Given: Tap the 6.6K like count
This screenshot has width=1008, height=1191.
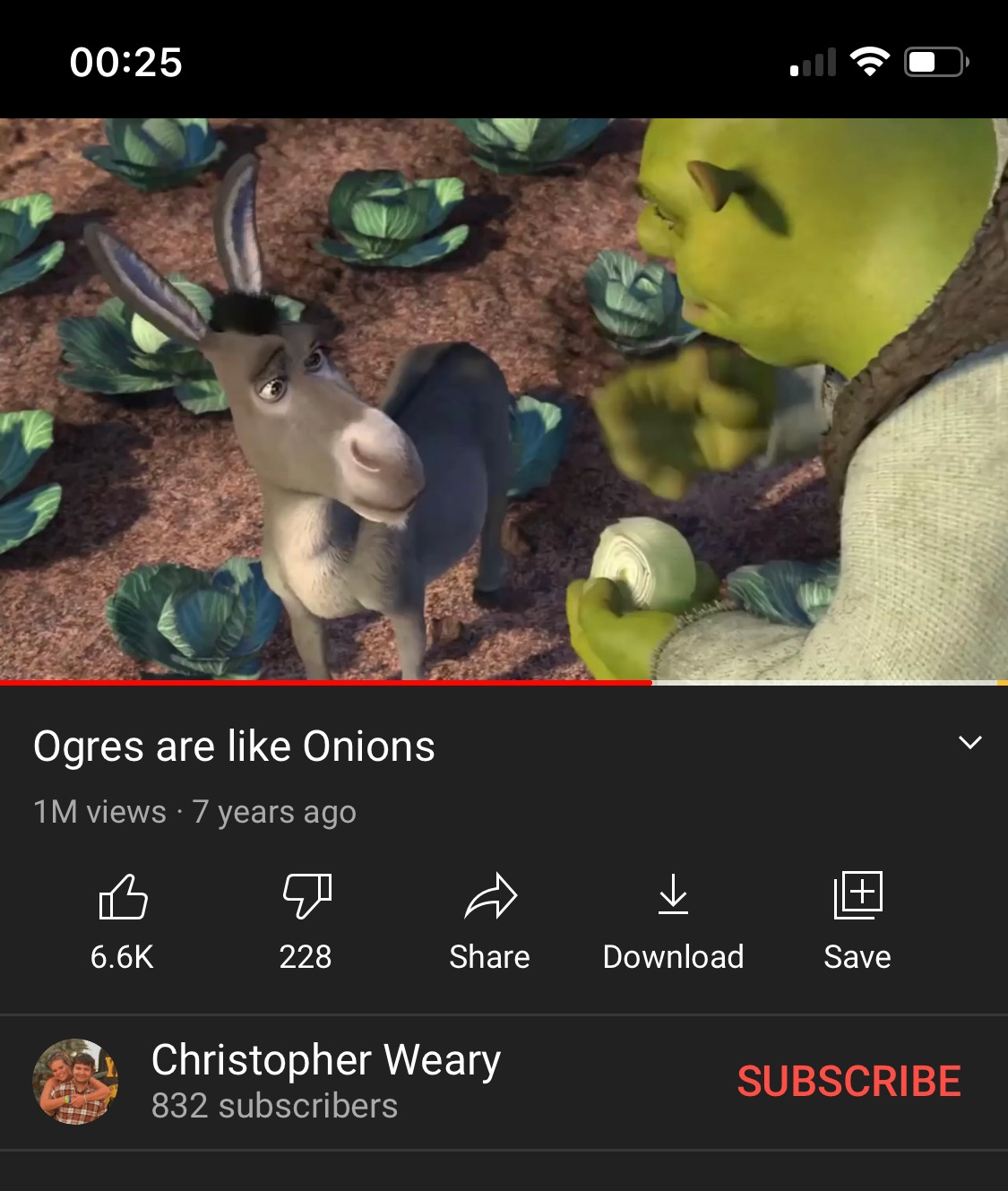Looking at the screenshot, I should click(x=122, y=957).
